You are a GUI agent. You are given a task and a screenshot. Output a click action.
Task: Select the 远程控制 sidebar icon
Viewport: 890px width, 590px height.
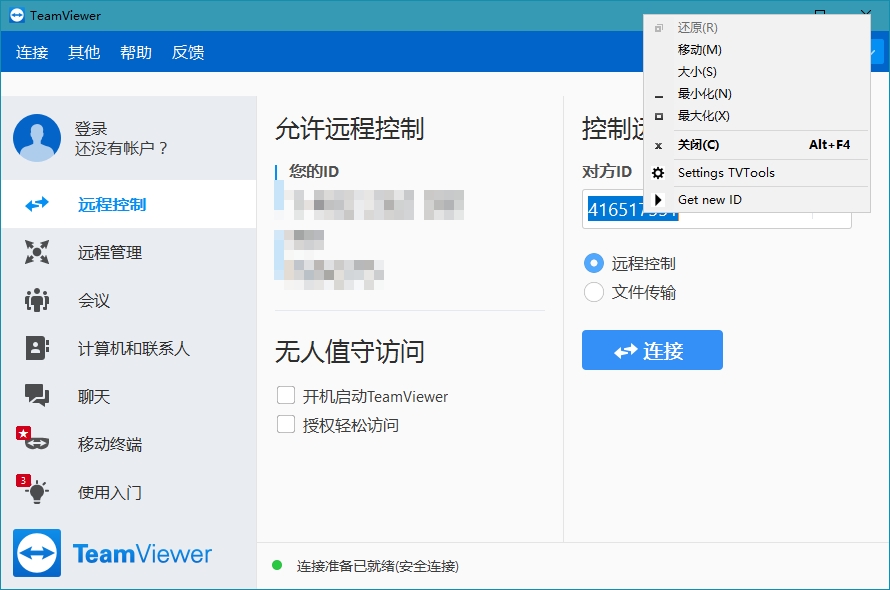[37, 204]
